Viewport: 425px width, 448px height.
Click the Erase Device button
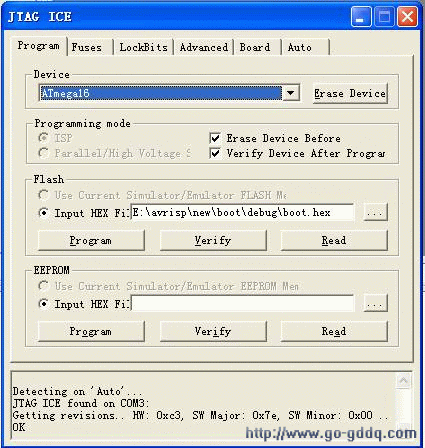tap(350, 93)
